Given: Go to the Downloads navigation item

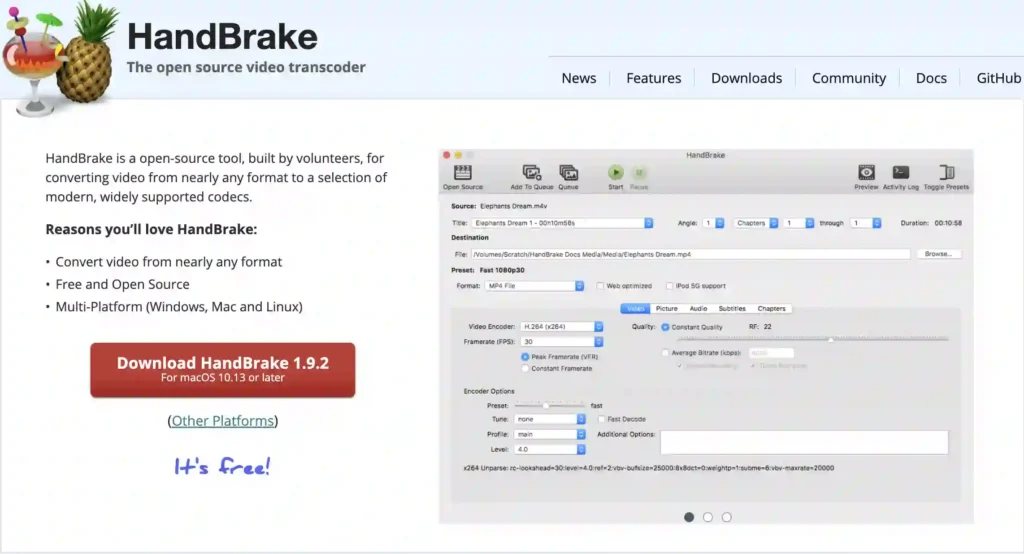Looking at the screenshot, I should click(746, 78).
